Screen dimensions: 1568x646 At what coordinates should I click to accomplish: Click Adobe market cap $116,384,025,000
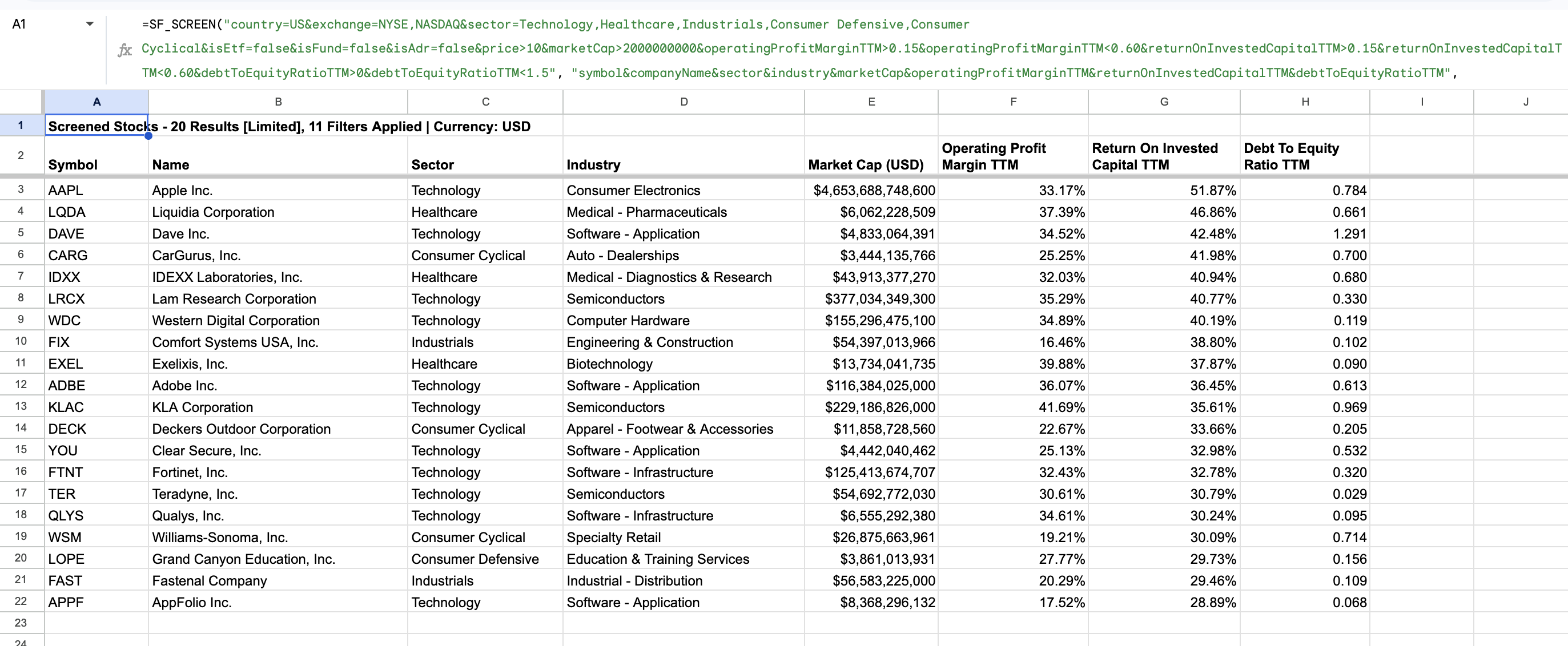[x=871, y=386]
